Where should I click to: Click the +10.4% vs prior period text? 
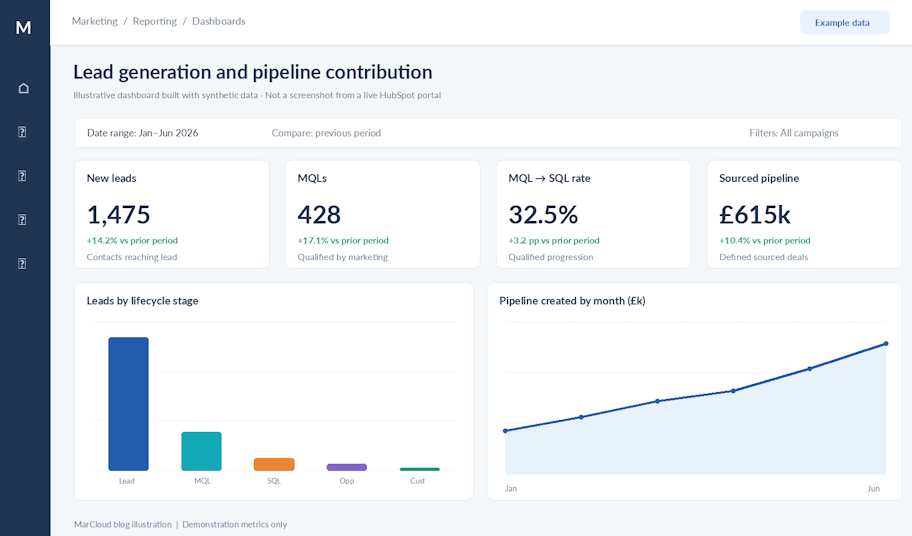pyautogui.click(x=765, y=240)
